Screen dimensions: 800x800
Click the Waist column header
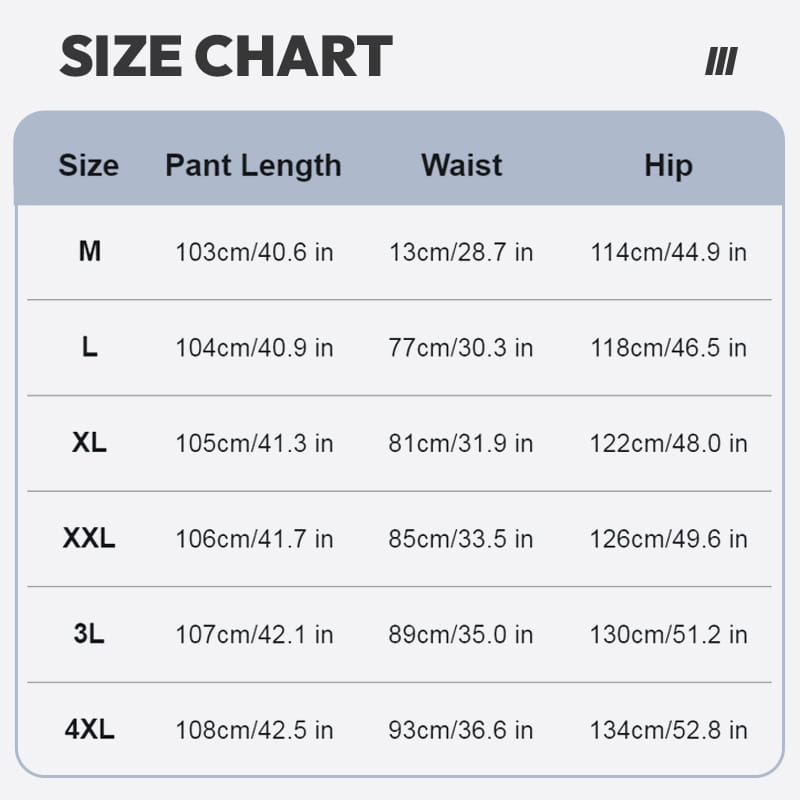461,166
